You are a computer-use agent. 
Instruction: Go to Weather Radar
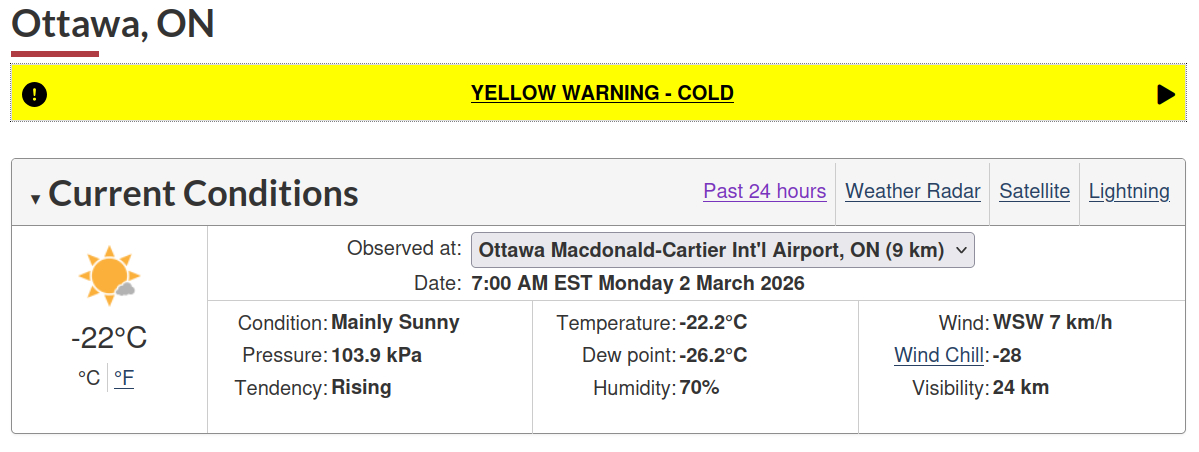pyautogui.click(x=912, y=191)
